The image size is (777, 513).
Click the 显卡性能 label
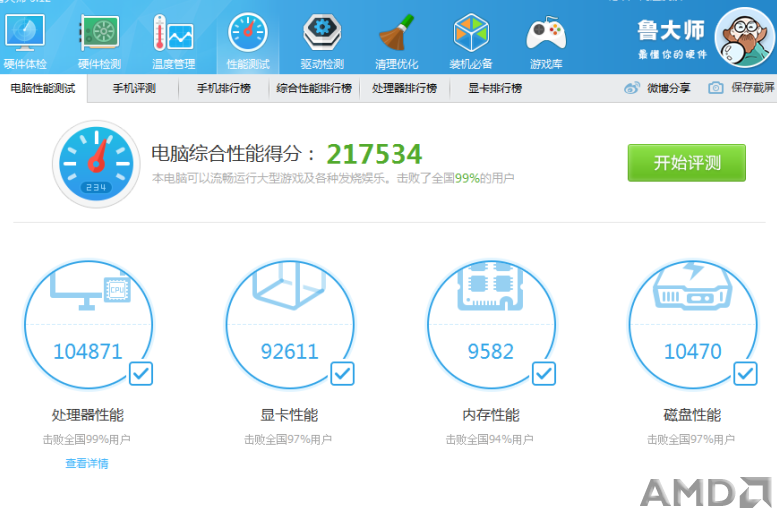click(x=289, y=415)
